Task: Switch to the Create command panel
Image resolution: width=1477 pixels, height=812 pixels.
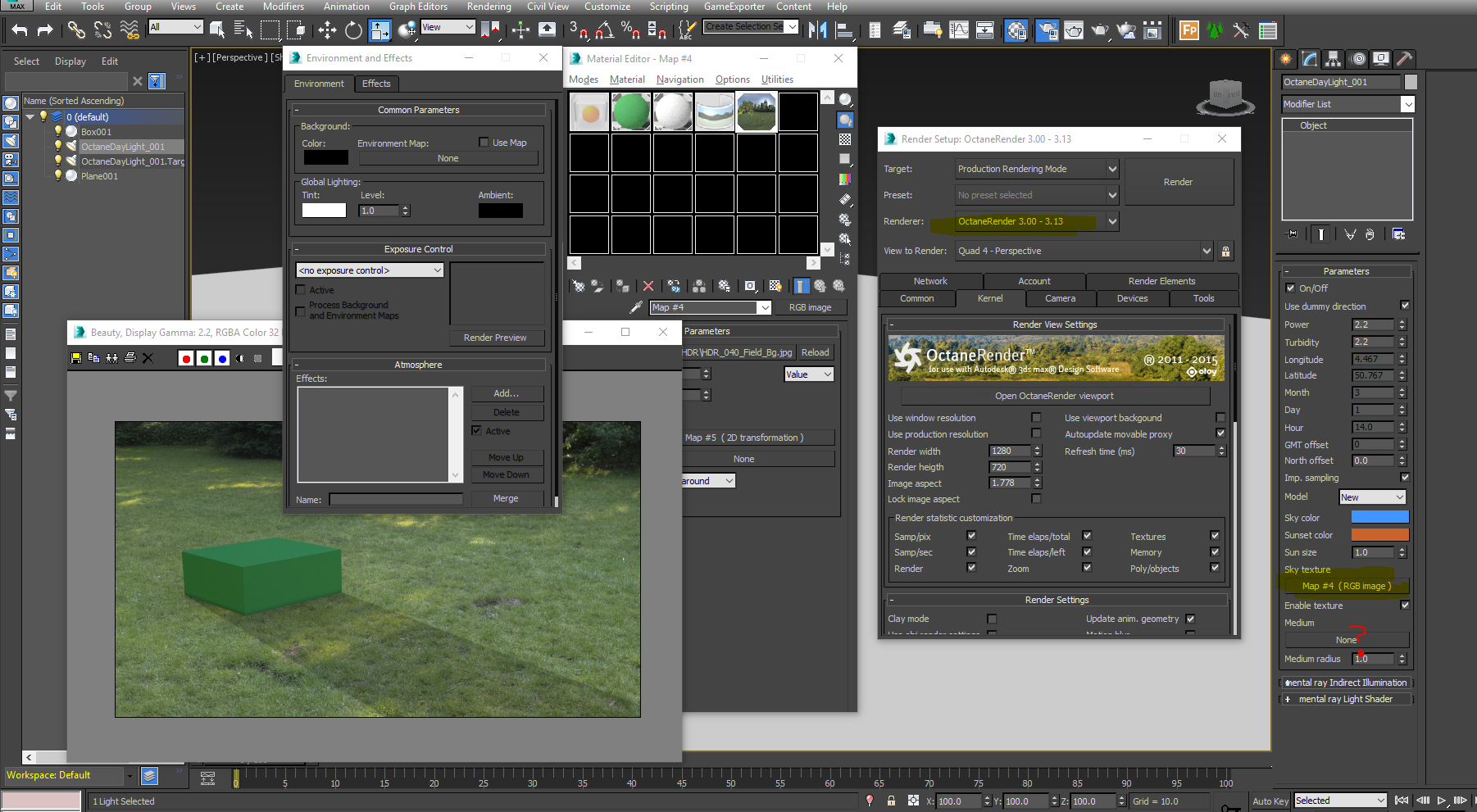Action: pyautogui.click(x=1285, y=59)
